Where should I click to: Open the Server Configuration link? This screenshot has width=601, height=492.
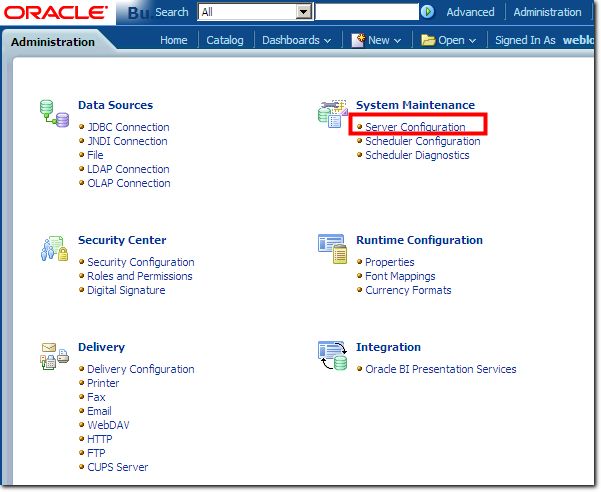tap(415, 127)
